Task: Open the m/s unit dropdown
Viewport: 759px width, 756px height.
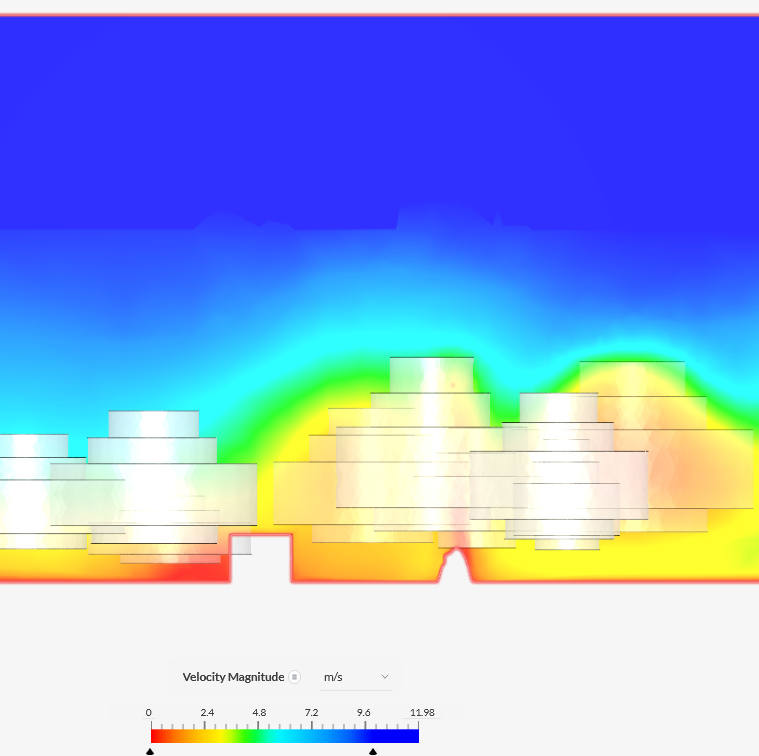Action: coord(356,677)
